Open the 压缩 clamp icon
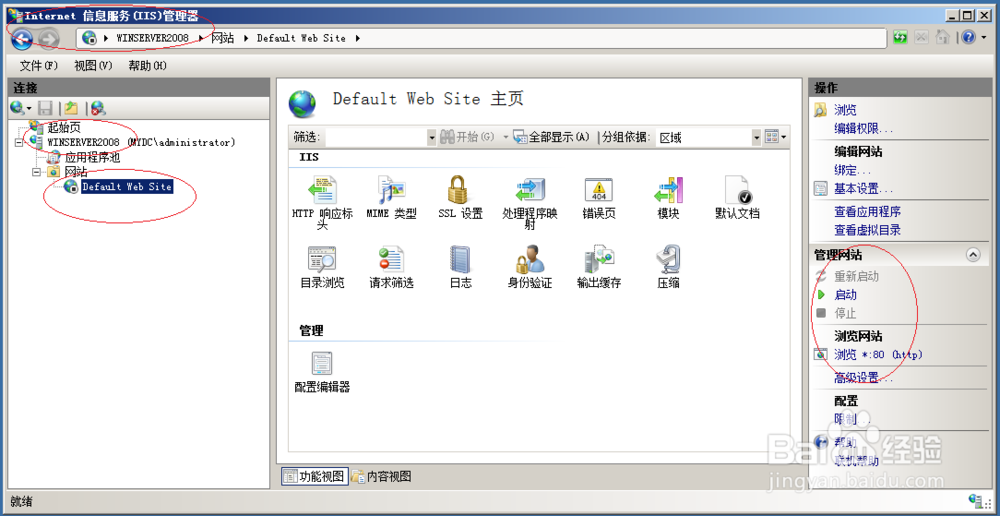Viewport: 1000px width, 516px height. click(x=668, y=259)
